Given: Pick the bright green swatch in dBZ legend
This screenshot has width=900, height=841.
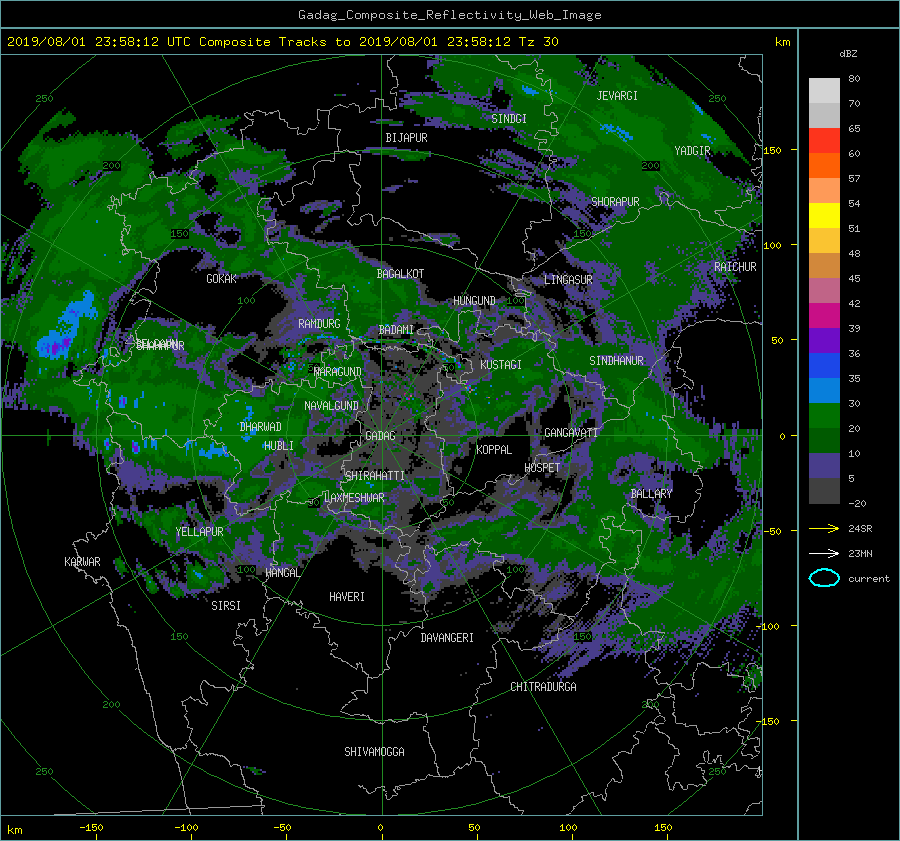Looking at the screenshot, I should [x=824, y=416].
